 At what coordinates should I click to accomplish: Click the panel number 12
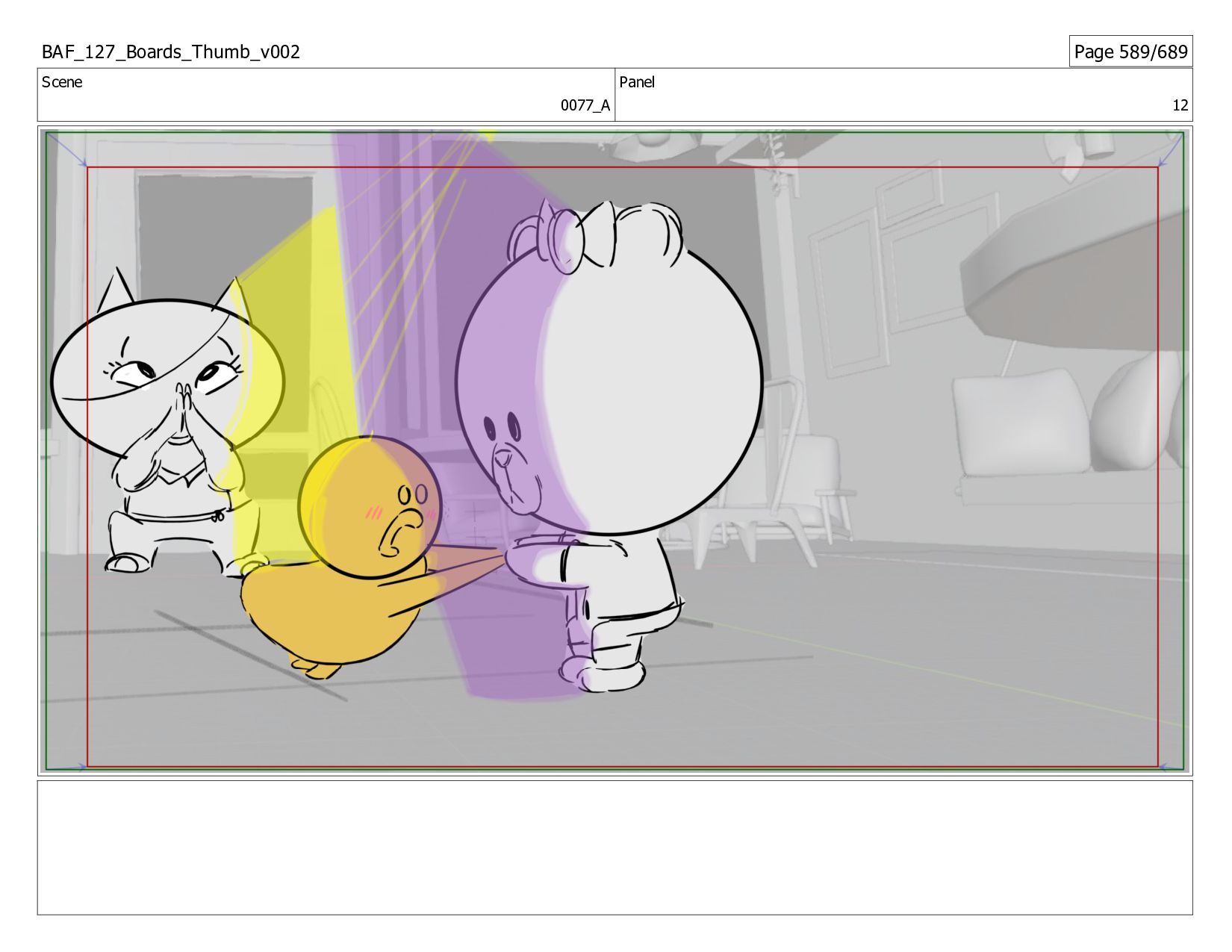pyautogui.click(x=1180, y=105)
